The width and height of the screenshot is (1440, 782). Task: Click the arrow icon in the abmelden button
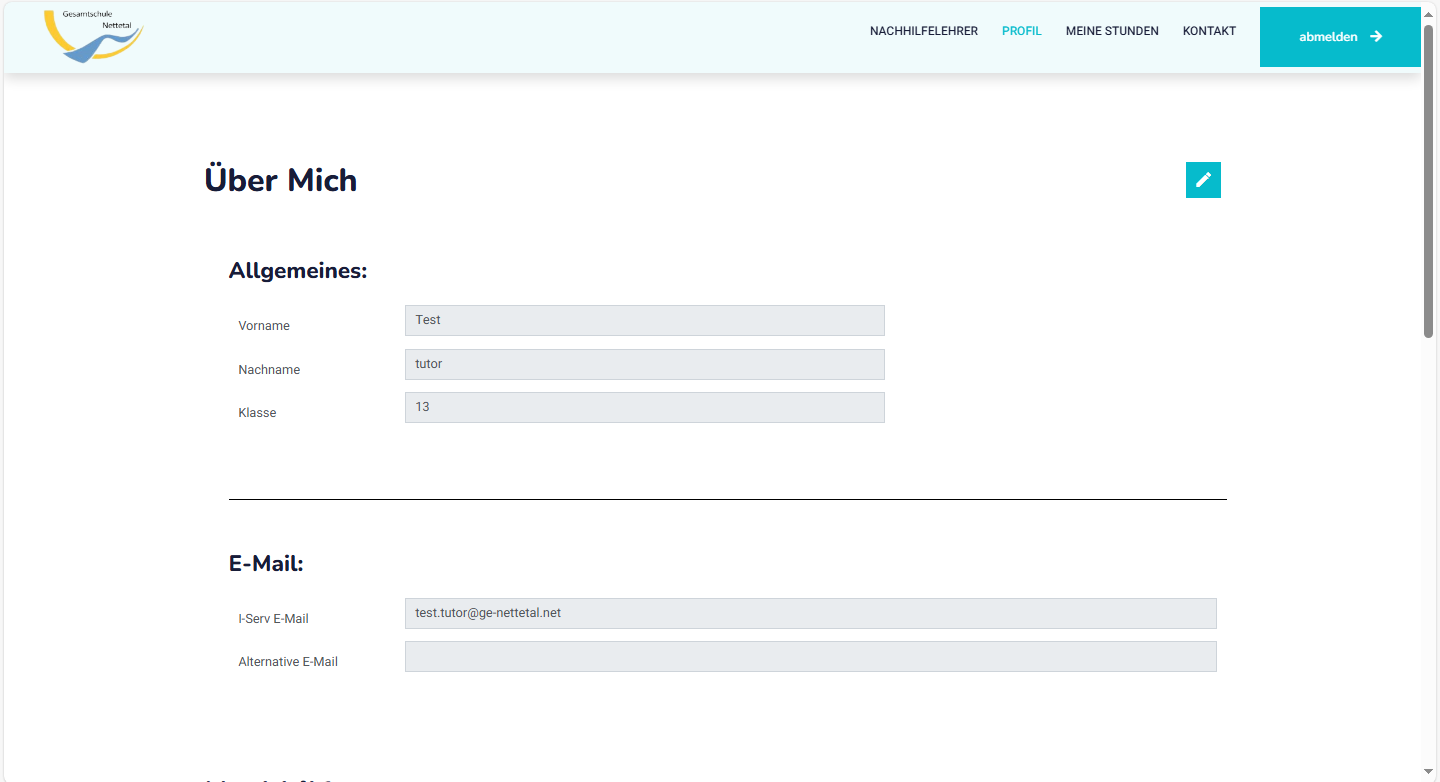1376,37
